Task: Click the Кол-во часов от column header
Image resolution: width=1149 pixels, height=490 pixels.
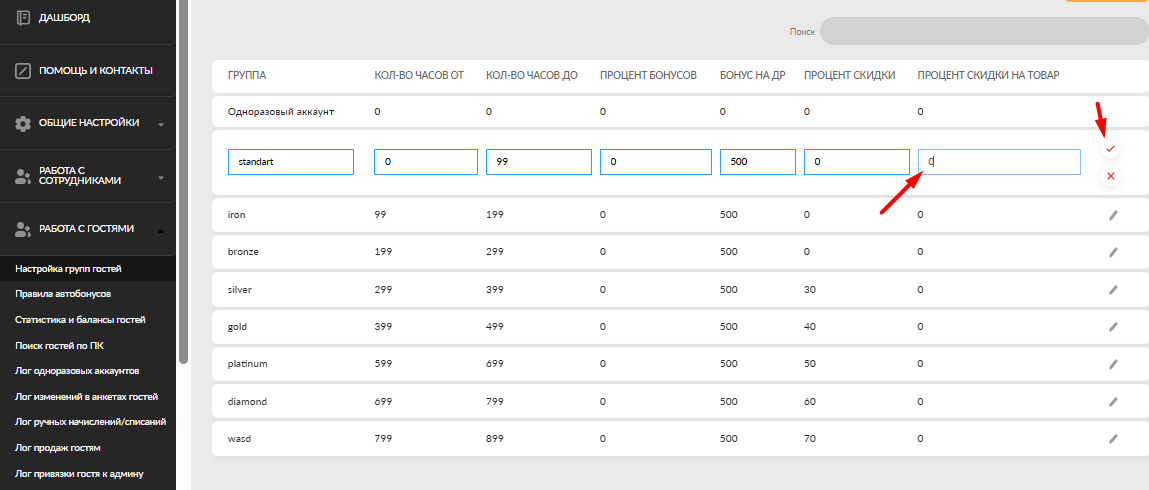Action: [x=419, y=75]
